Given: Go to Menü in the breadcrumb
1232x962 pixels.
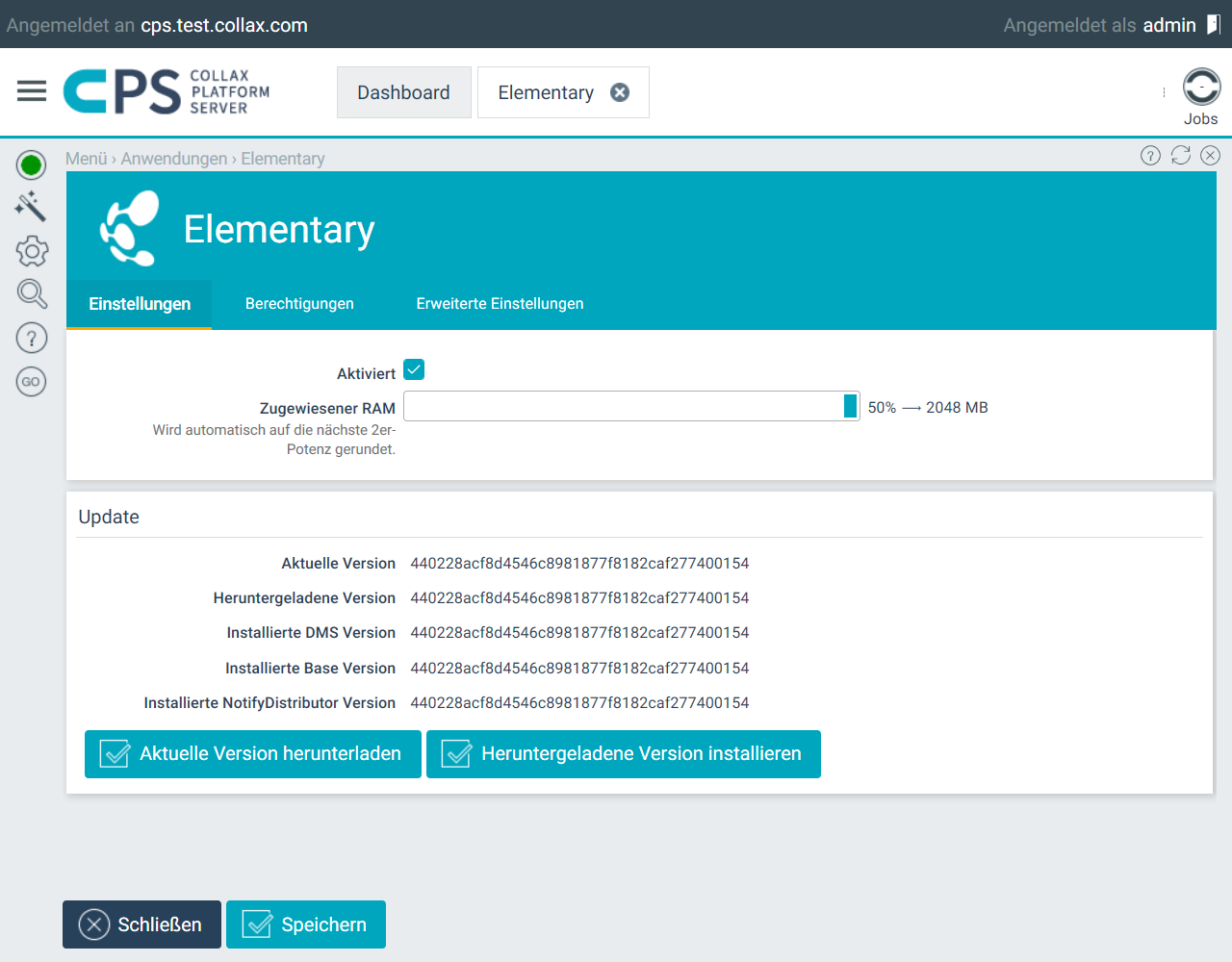Looking at the screenshot, I should pos(86,159).
